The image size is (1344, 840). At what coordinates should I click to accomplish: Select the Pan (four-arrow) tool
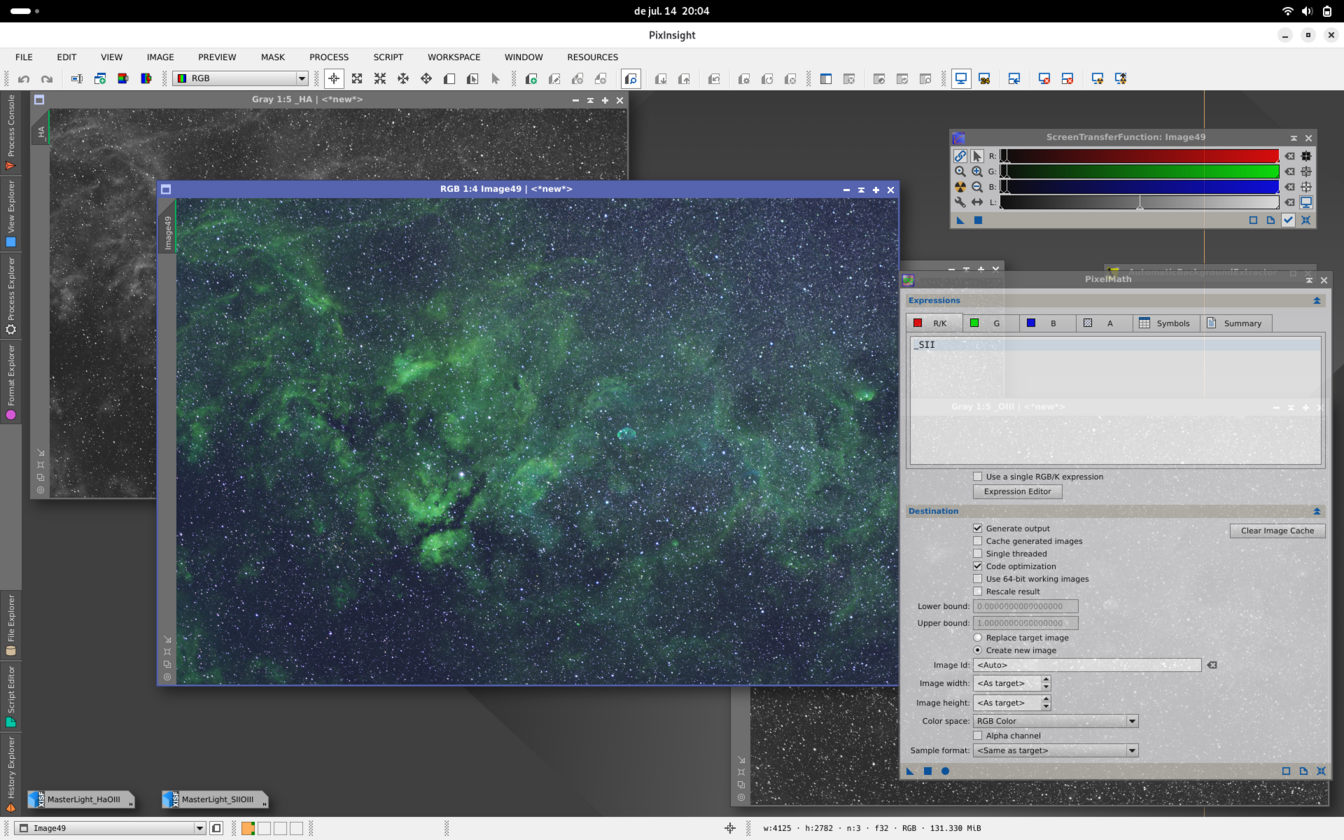click(x=426, y=78)
